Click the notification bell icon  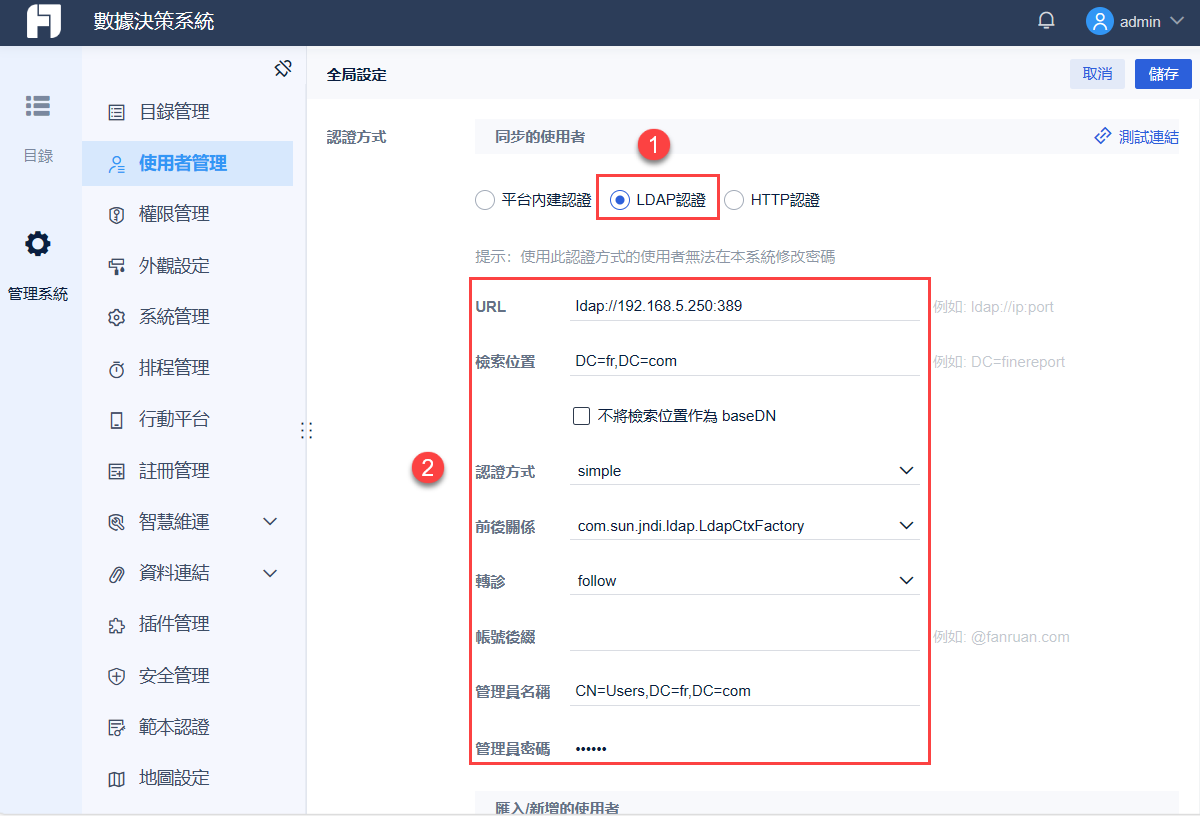coord(1046,19)
